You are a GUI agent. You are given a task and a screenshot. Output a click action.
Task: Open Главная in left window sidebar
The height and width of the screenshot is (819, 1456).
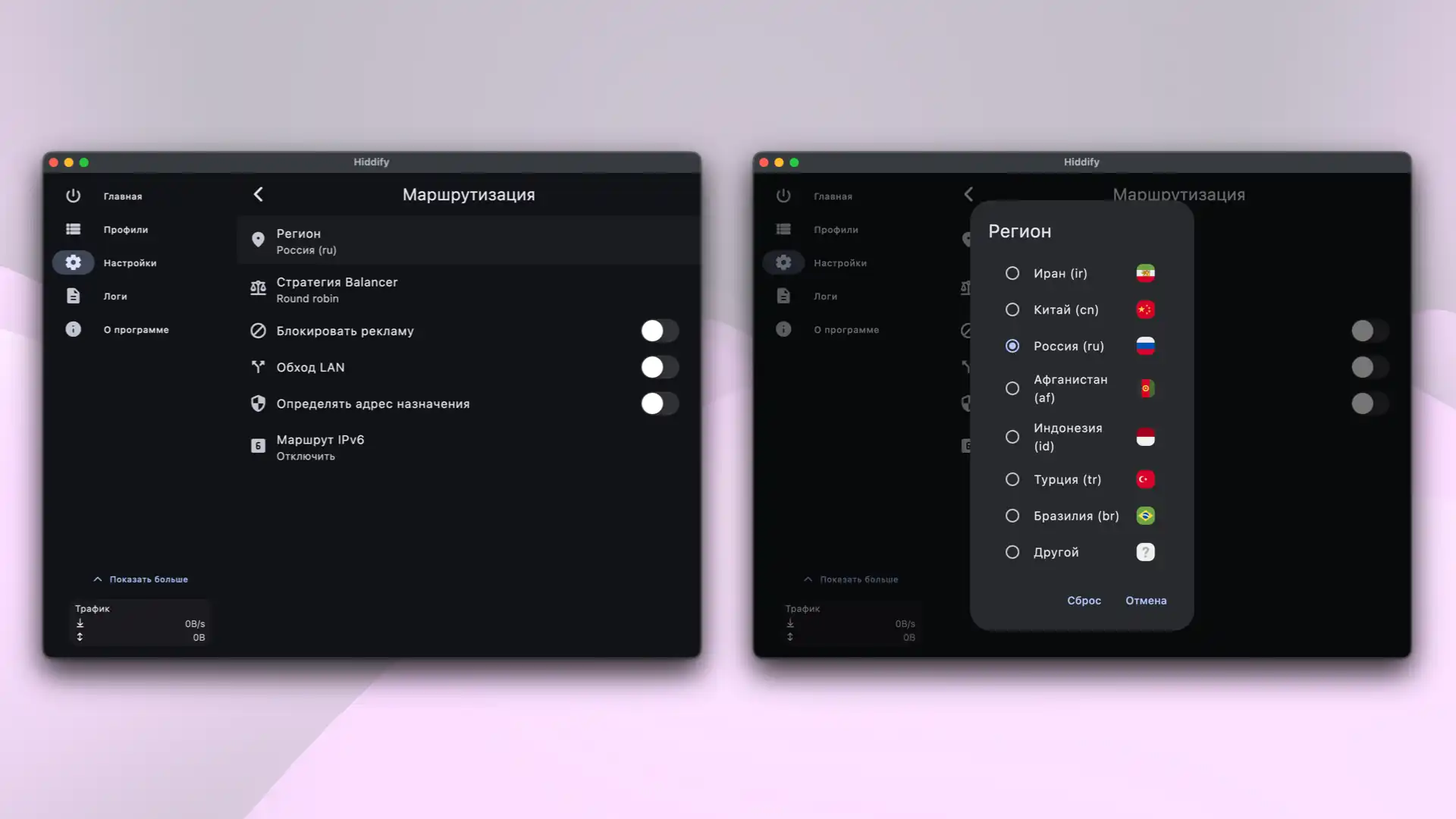123,196
